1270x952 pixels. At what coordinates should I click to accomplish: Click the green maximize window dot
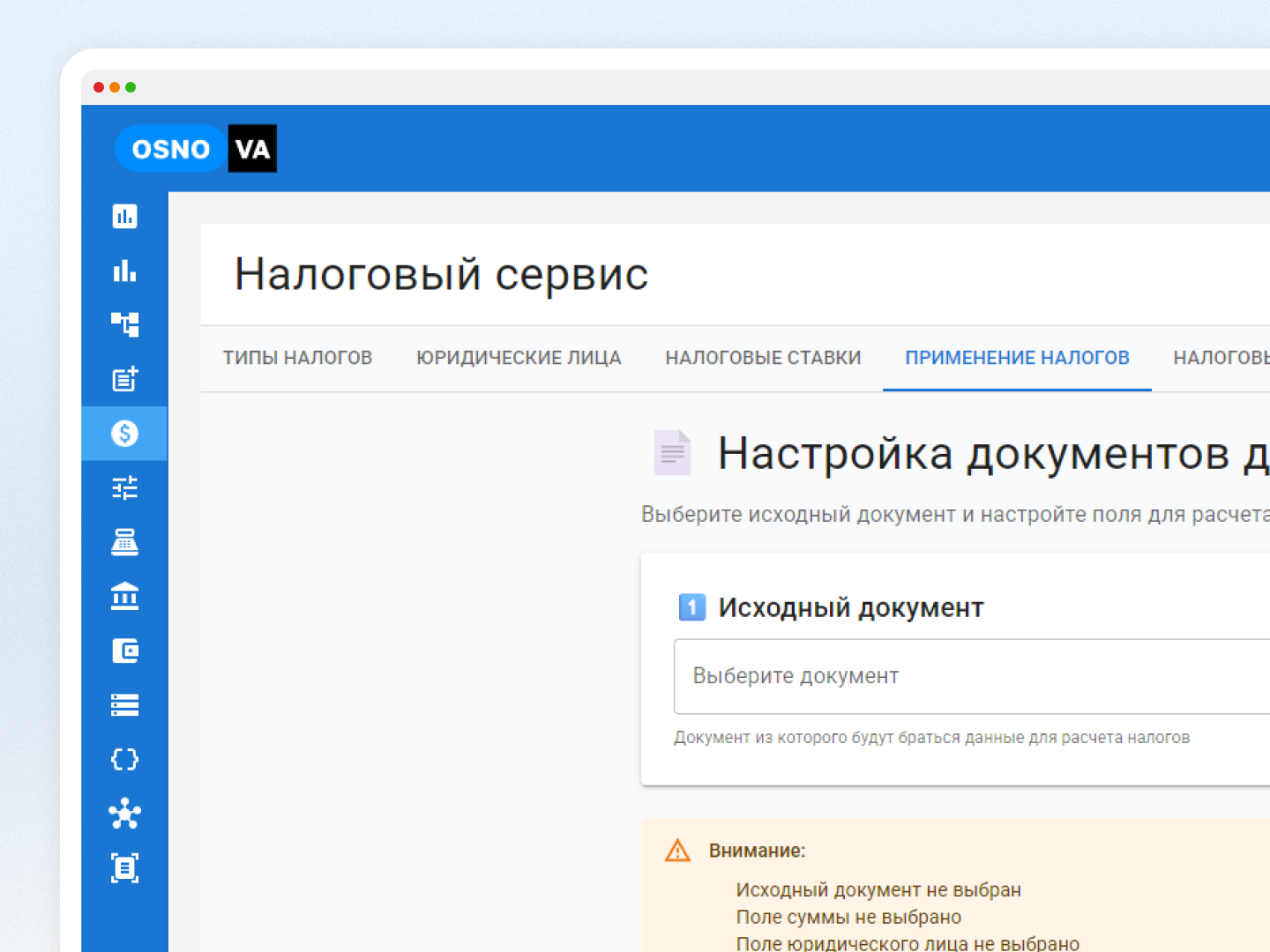(x=131, y=87)
